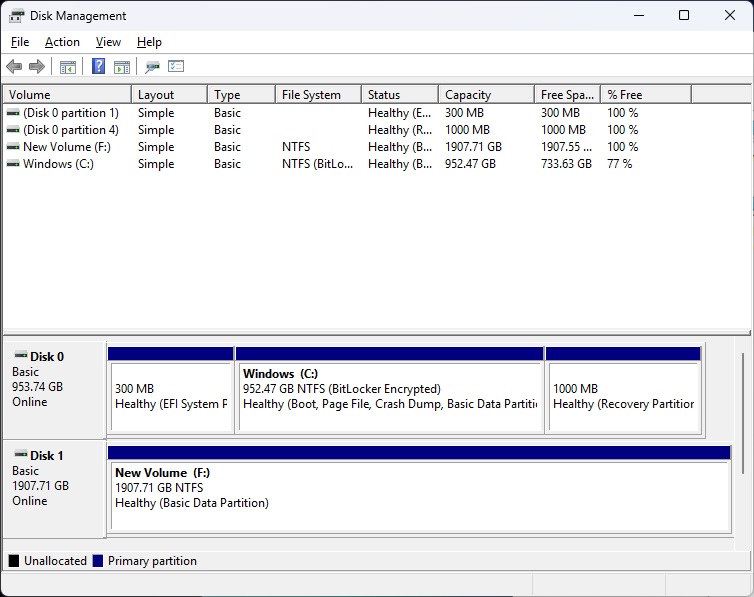Toggle the Show/Hide Console Tree icon
This screenshot has height=597, width=754.
[68, 67]
